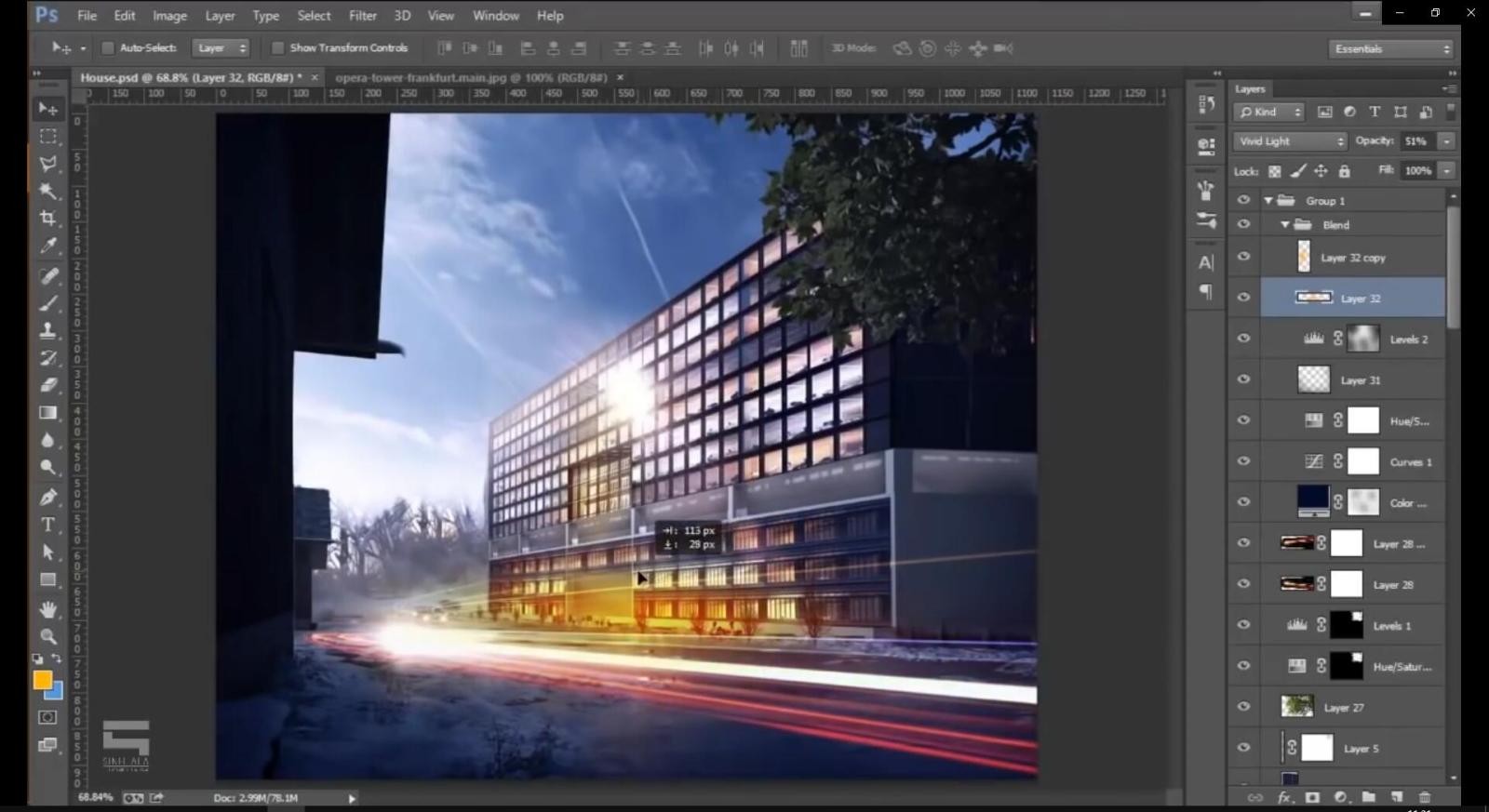The width and height of the screenshot is (1489, 812).
Task: Hide the Layer 27 layer
Action: 1243,707
